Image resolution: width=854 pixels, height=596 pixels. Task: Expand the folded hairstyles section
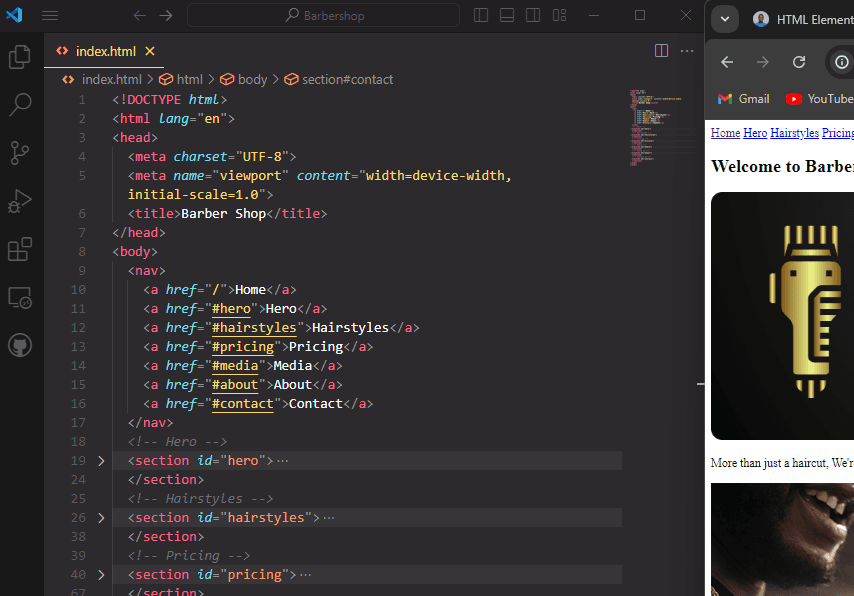coord(100,518)
